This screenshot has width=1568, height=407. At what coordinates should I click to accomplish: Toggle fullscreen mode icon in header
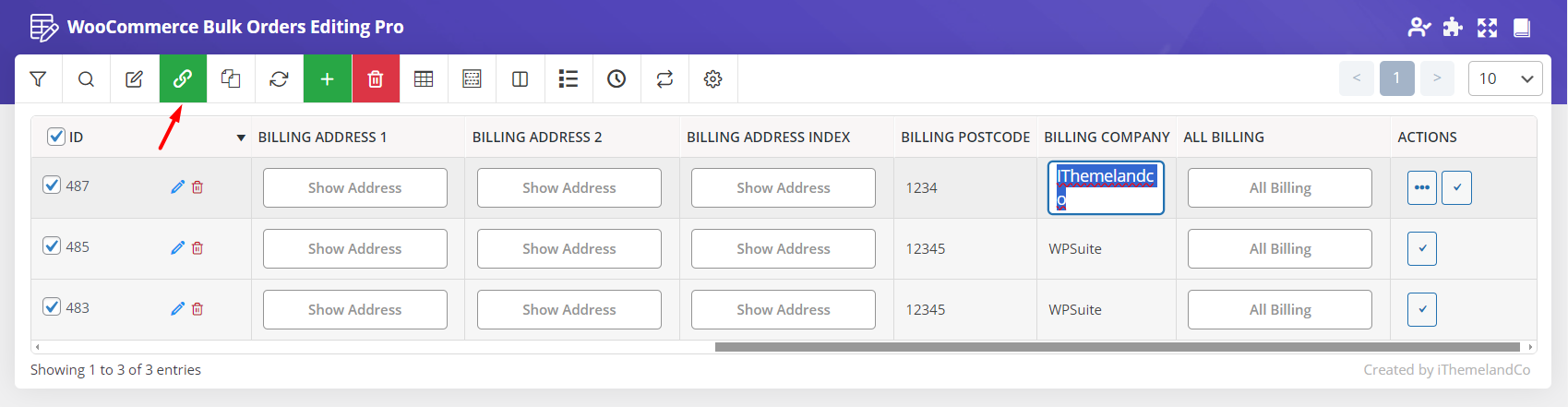[1487, 28]
